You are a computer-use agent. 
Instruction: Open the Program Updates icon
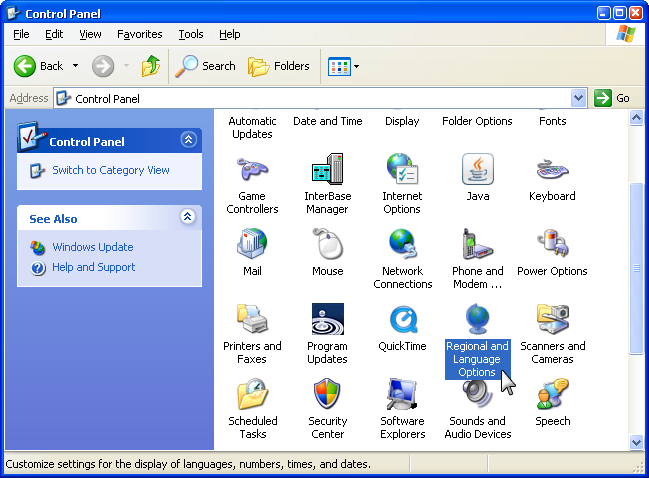[x=327, y=319]
